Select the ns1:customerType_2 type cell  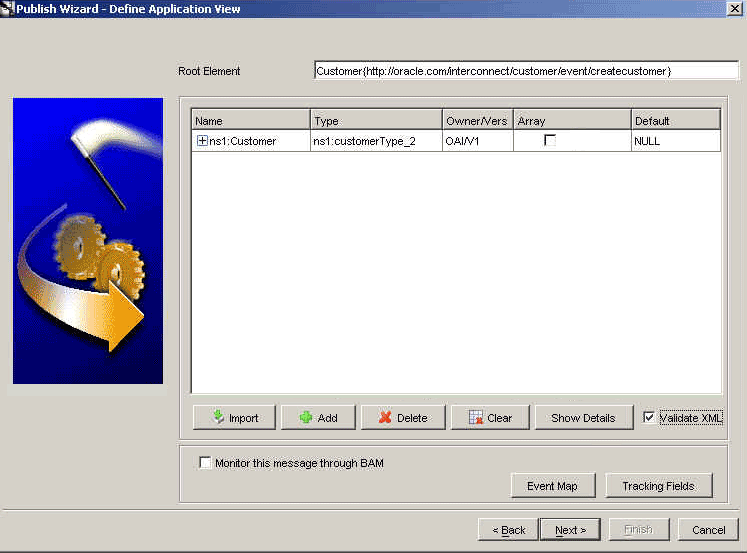[376, 141]
